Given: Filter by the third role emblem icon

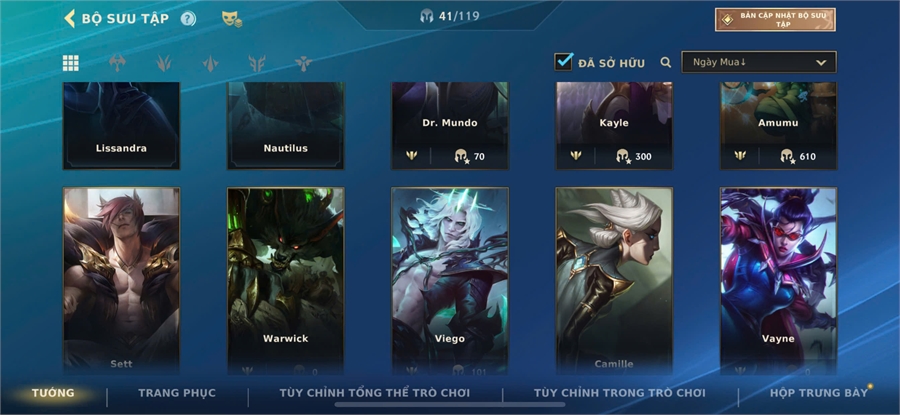Looking at the screenshot, I should [211, 63].
